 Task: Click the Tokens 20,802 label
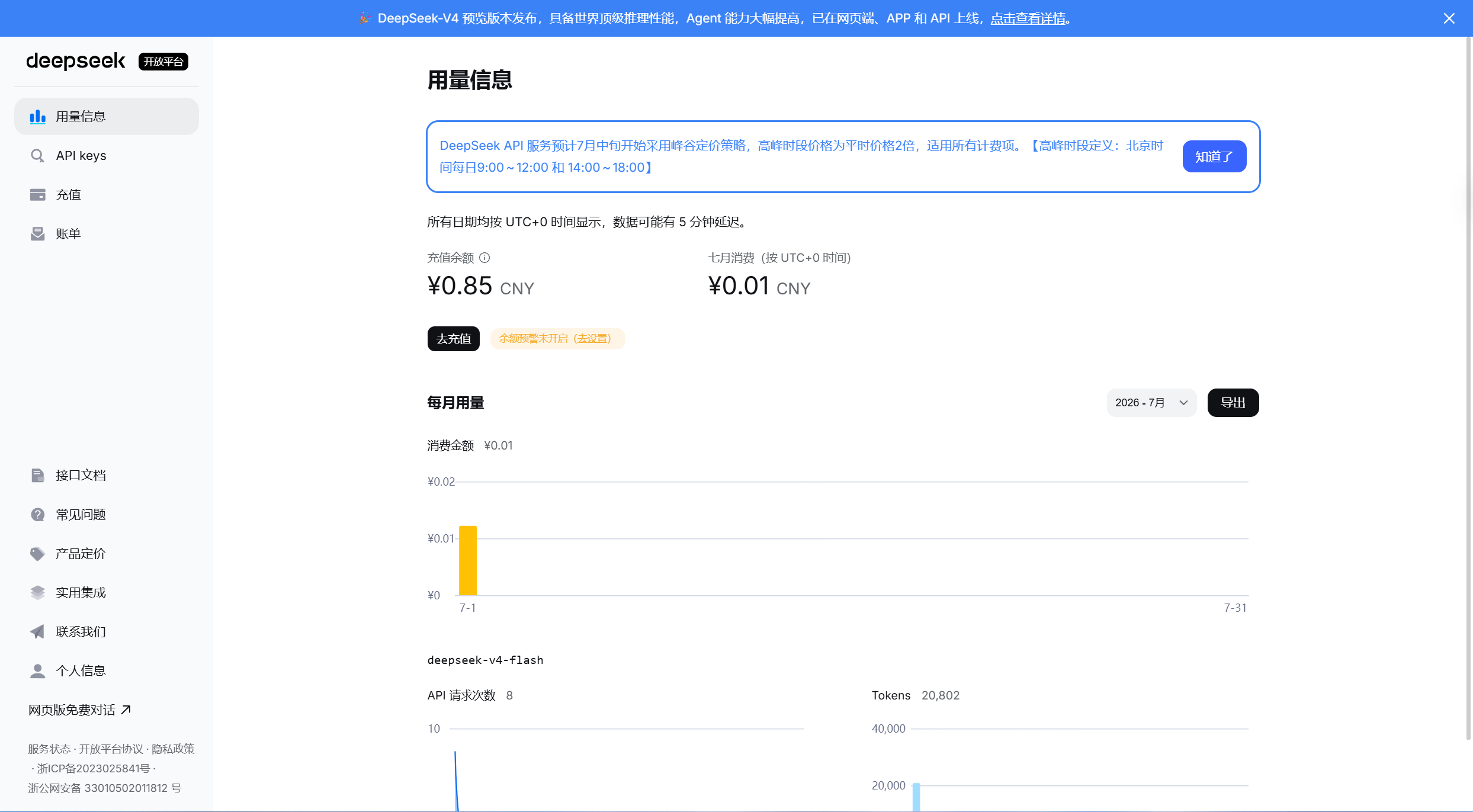(x=915, y=695)
